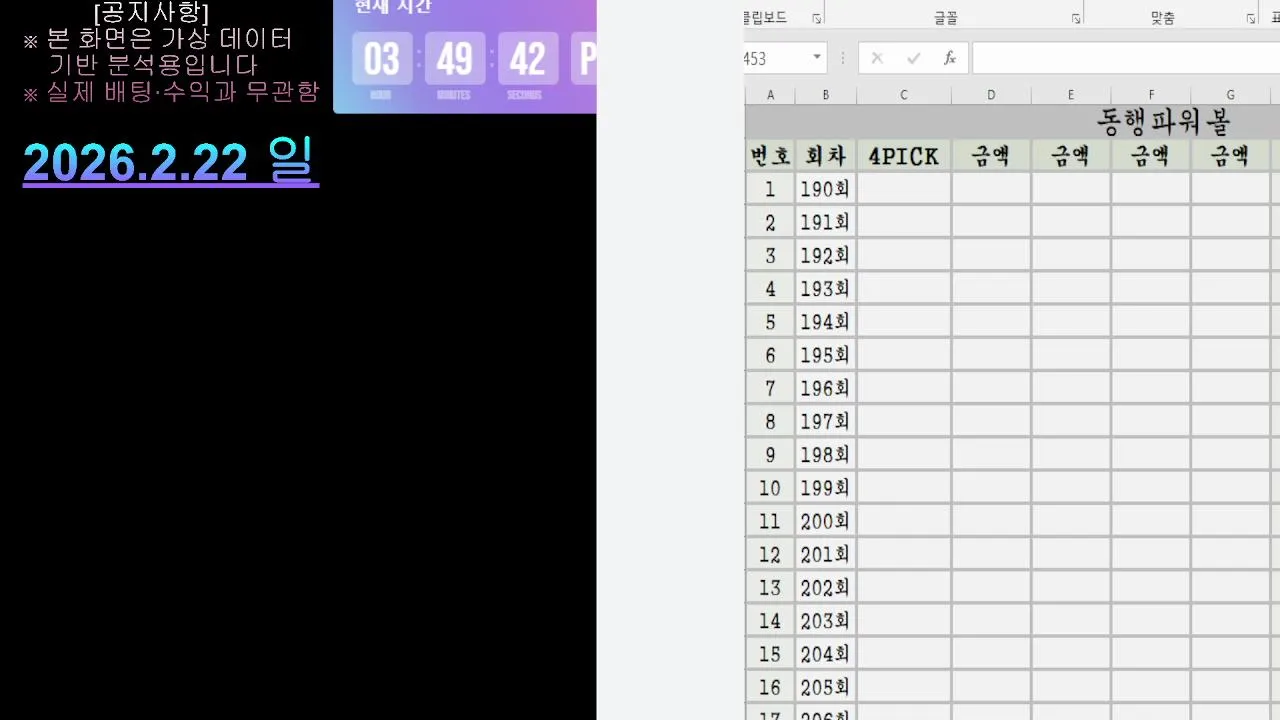1280x720 pixels.
Task: Click the [공지사항] notice heading
Action: [151, 12]
